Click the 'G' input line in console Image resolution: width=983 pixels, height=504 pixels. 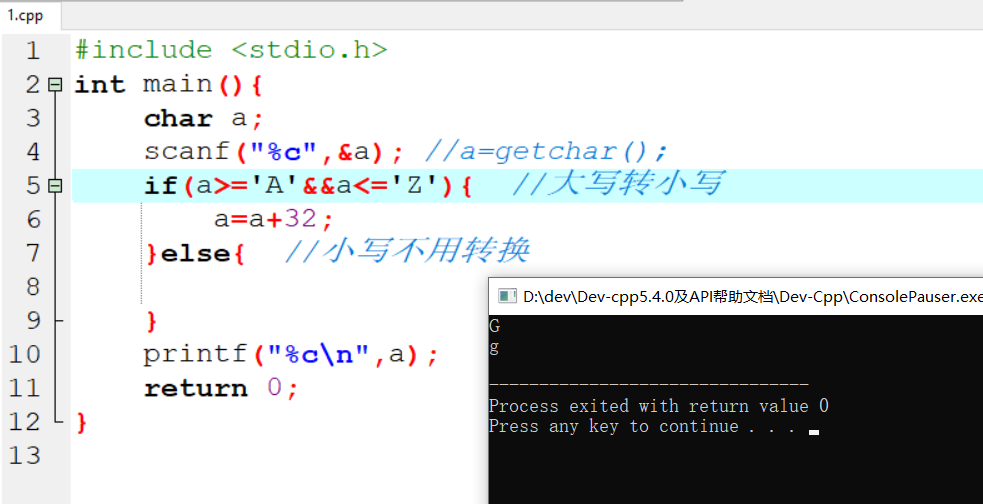495,326
